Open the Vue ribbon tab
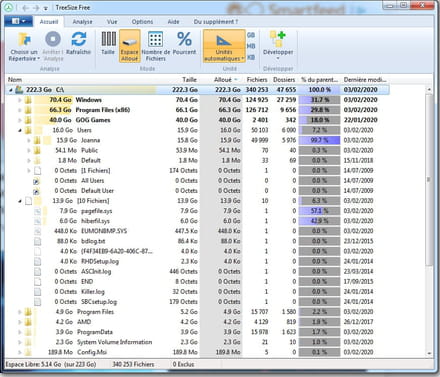This screenshot has width=440, height=377. click(112, 22)
